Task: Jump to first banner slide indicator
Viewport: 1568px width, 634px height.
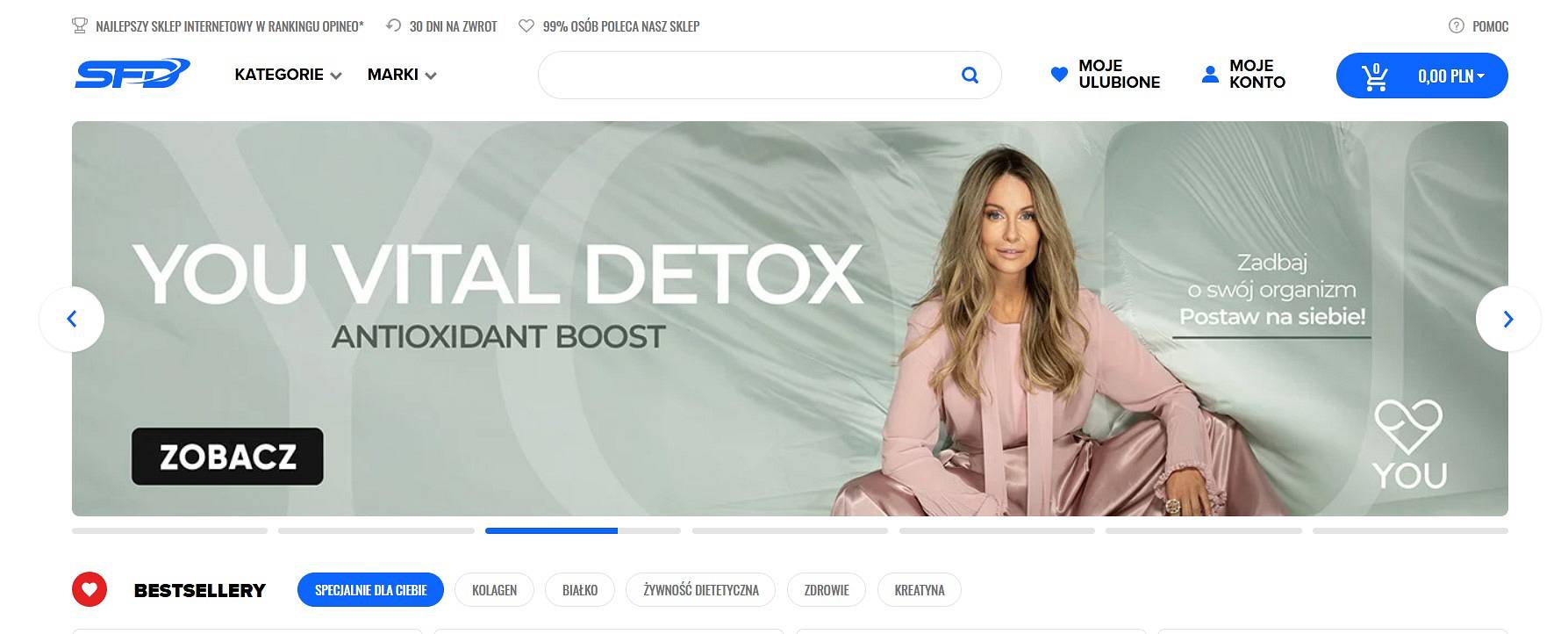Action: (x=169, y=530)
